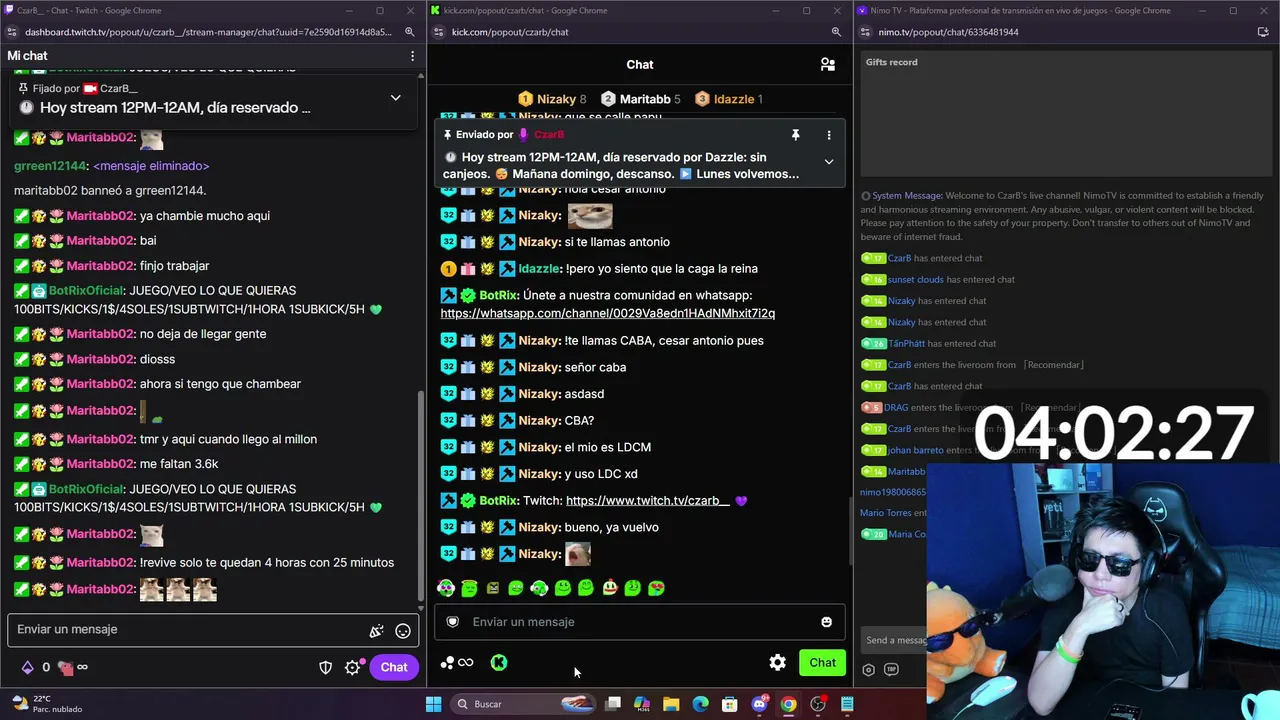Open the Kick points infinity icon

pos(457,662)
